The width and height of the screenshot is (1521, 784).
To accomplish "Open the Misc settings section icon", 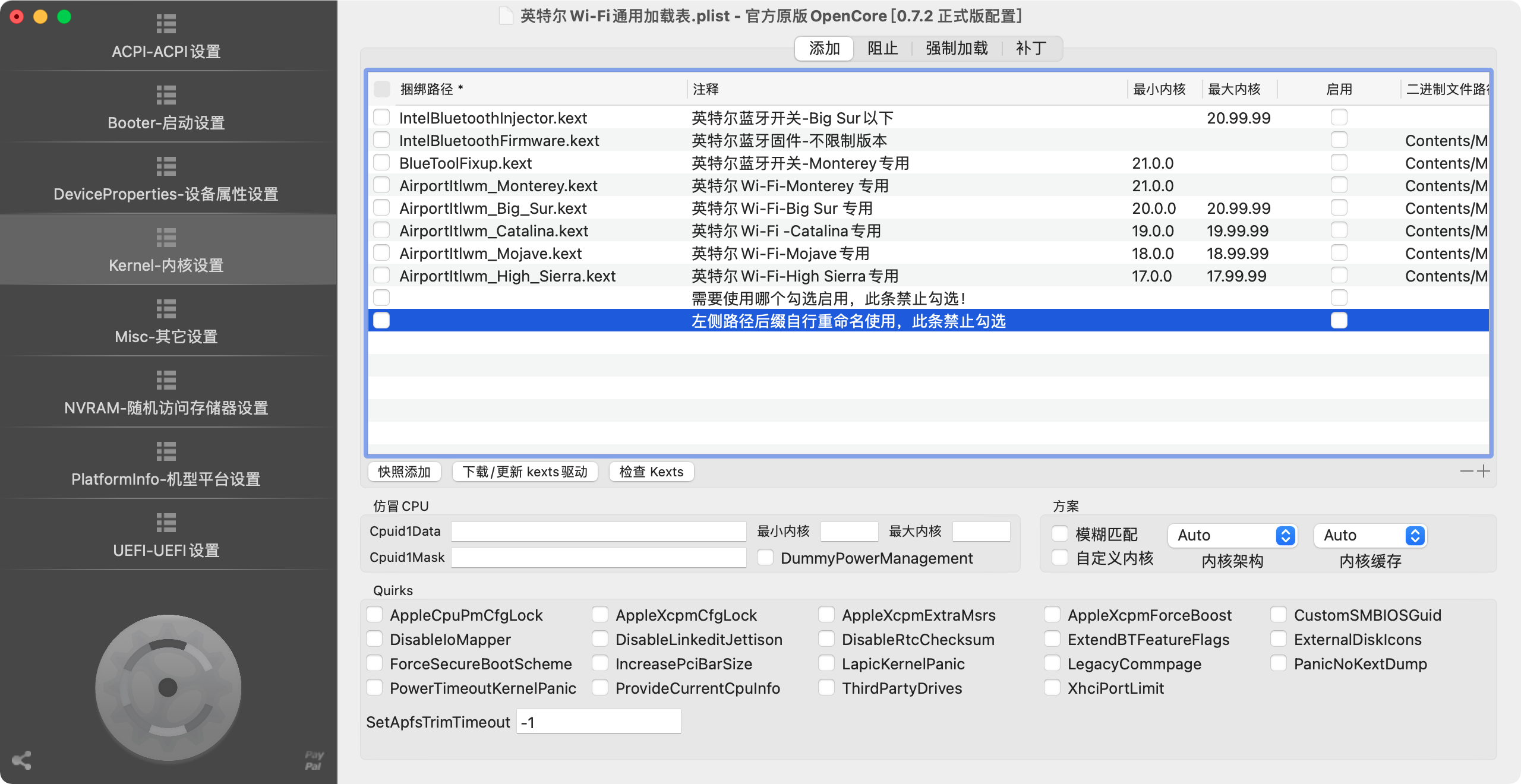I will pyautogui.click(x=166, y=309).
